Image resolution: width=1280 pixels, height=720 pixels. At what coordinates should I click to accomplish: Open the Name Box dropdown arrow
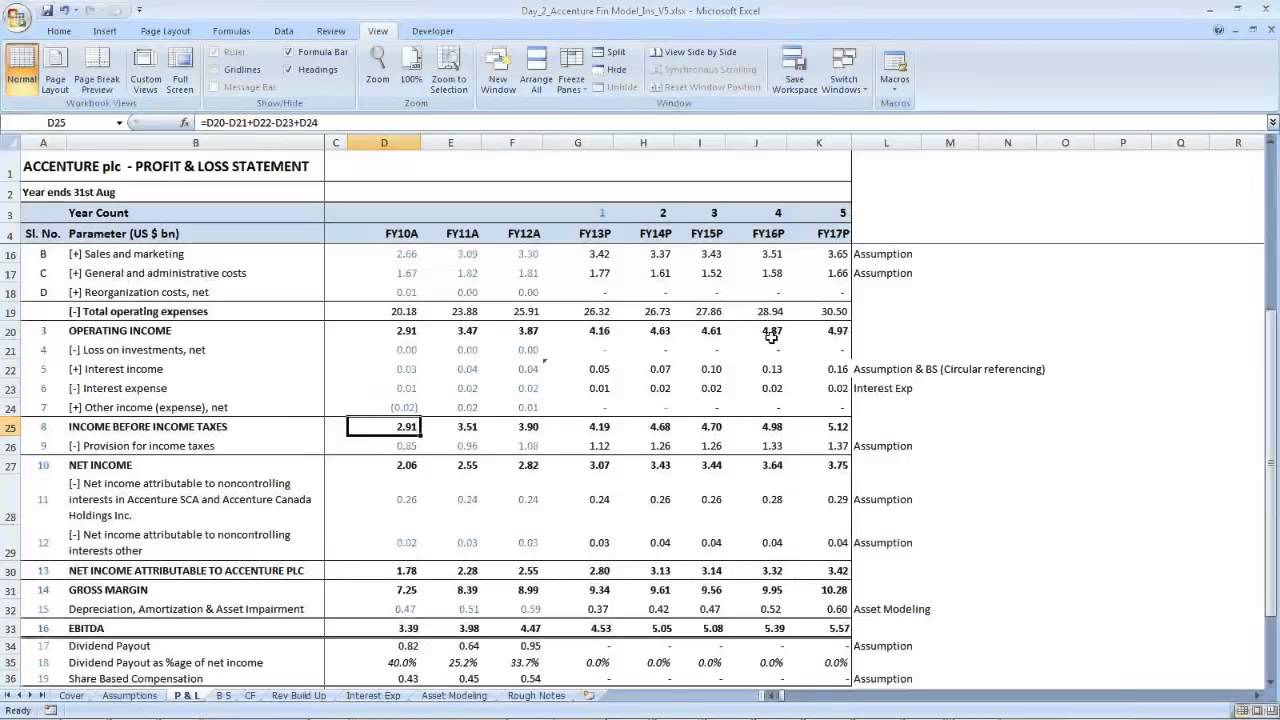119,123
